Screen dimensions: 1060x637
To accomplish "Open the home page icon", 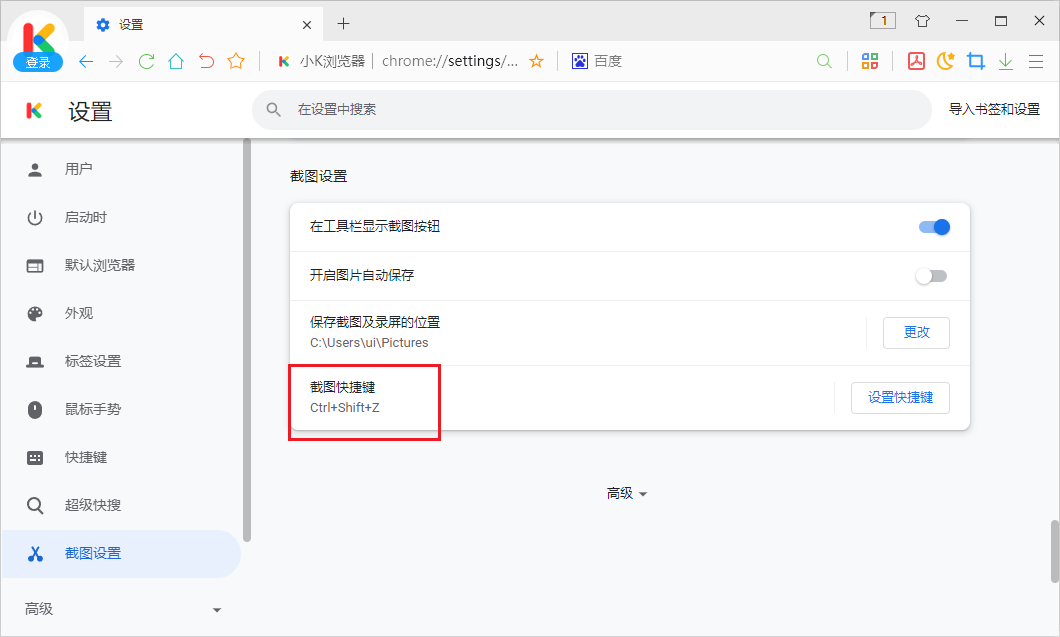I will click(176, 62).
